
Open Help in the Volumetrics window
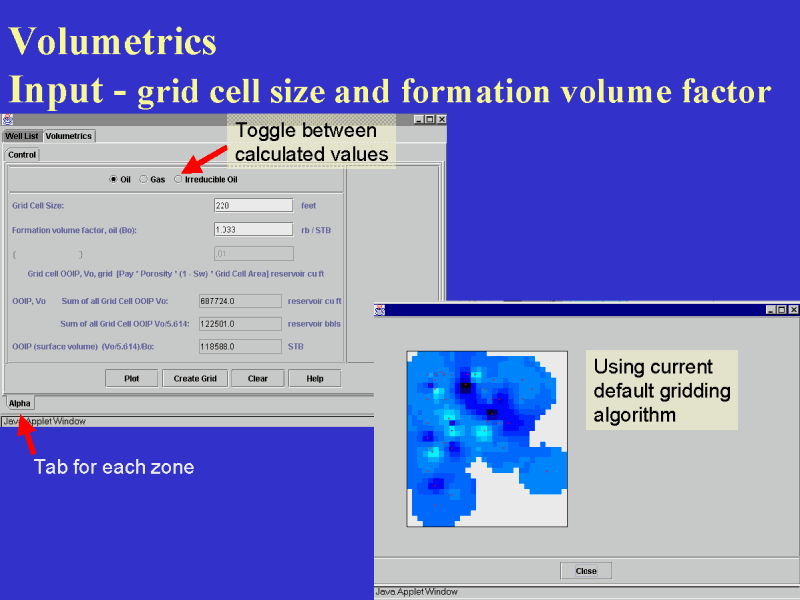tap(315, 379)
